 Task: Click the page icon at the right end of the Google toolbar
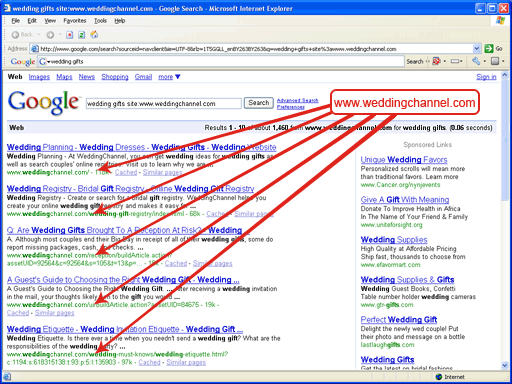(x=495, y=61)
